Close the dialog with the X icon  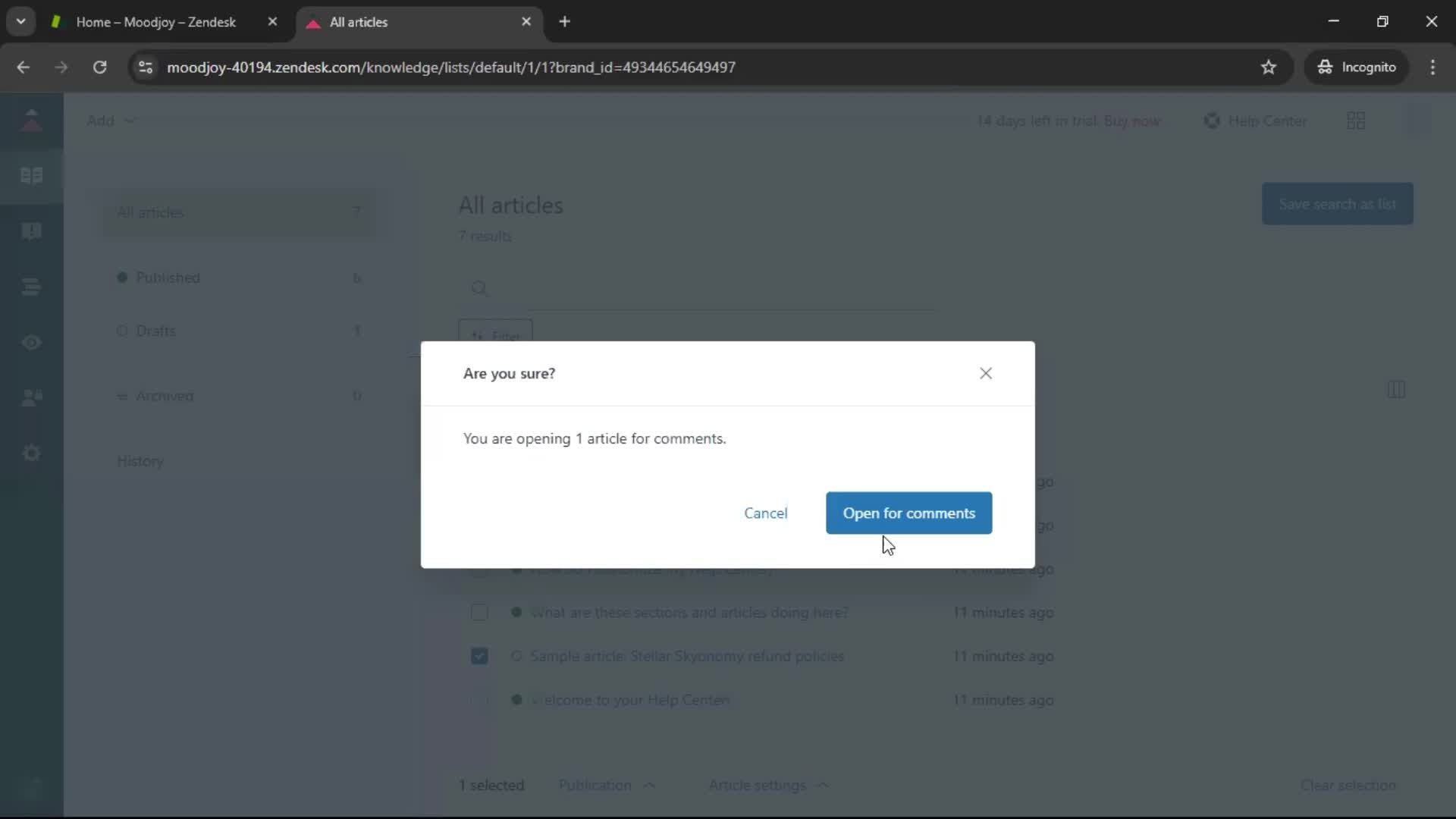click(x=985, y=373)
